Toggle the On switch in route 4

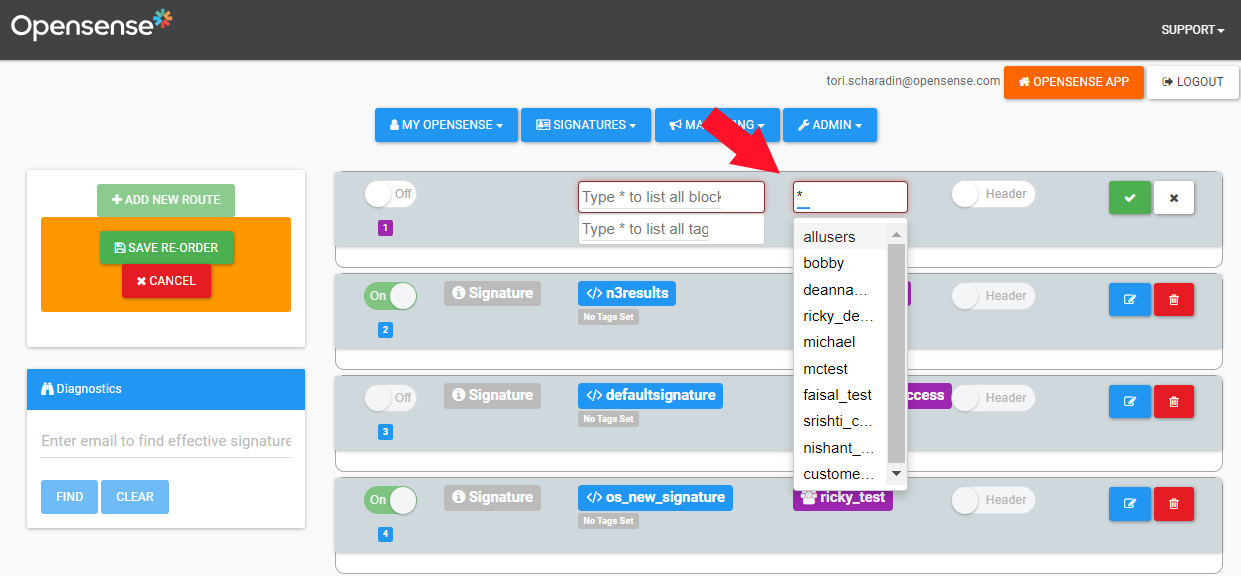(x=390, y=500)
